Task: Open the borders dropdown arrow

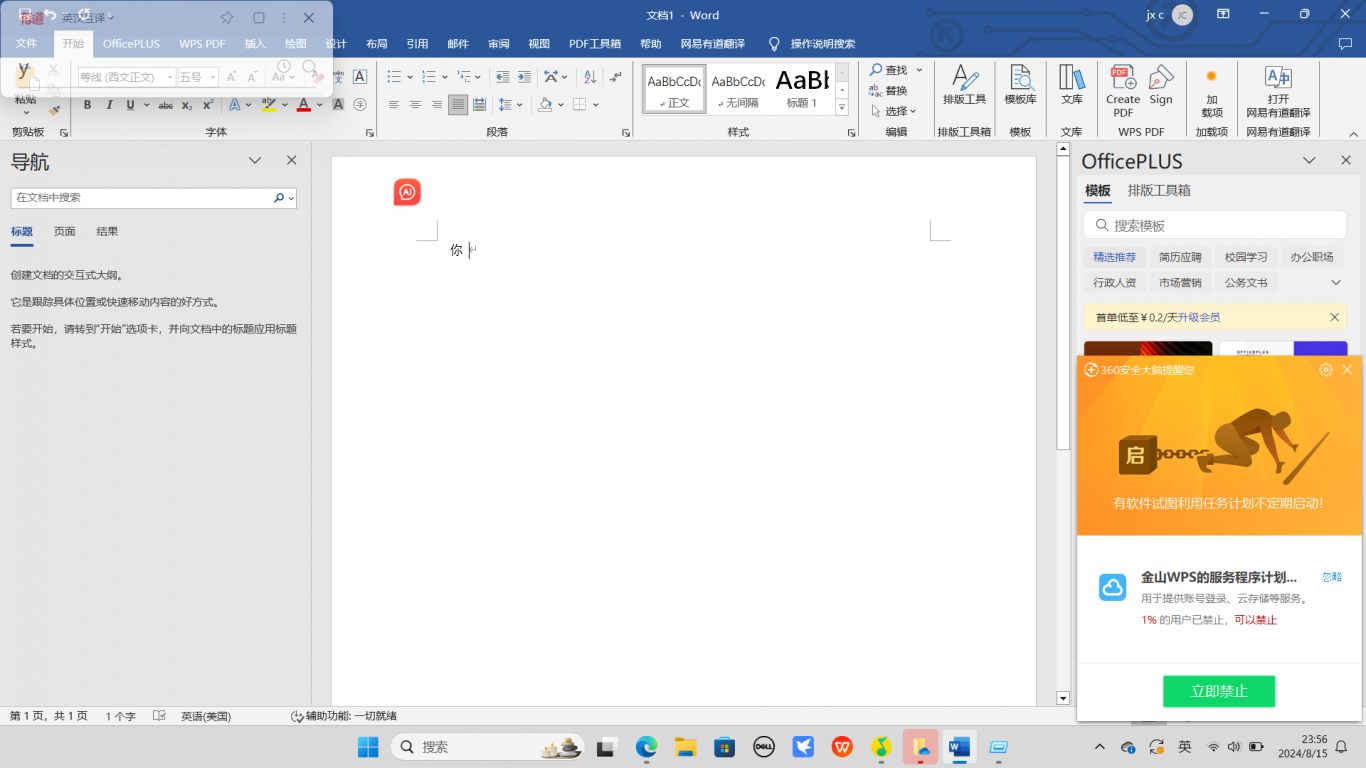Action: click(x=595, y=105)
